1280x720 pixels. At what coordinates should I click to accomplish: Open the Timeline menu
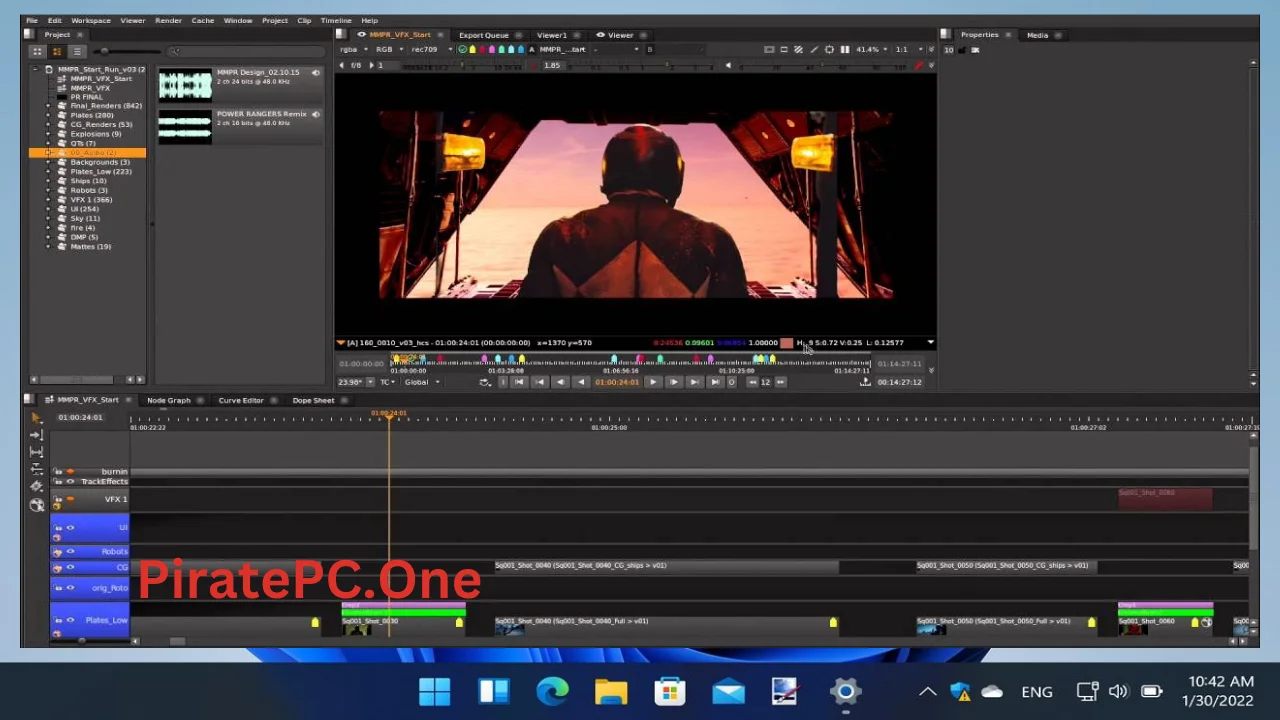(x=336, y=20)
